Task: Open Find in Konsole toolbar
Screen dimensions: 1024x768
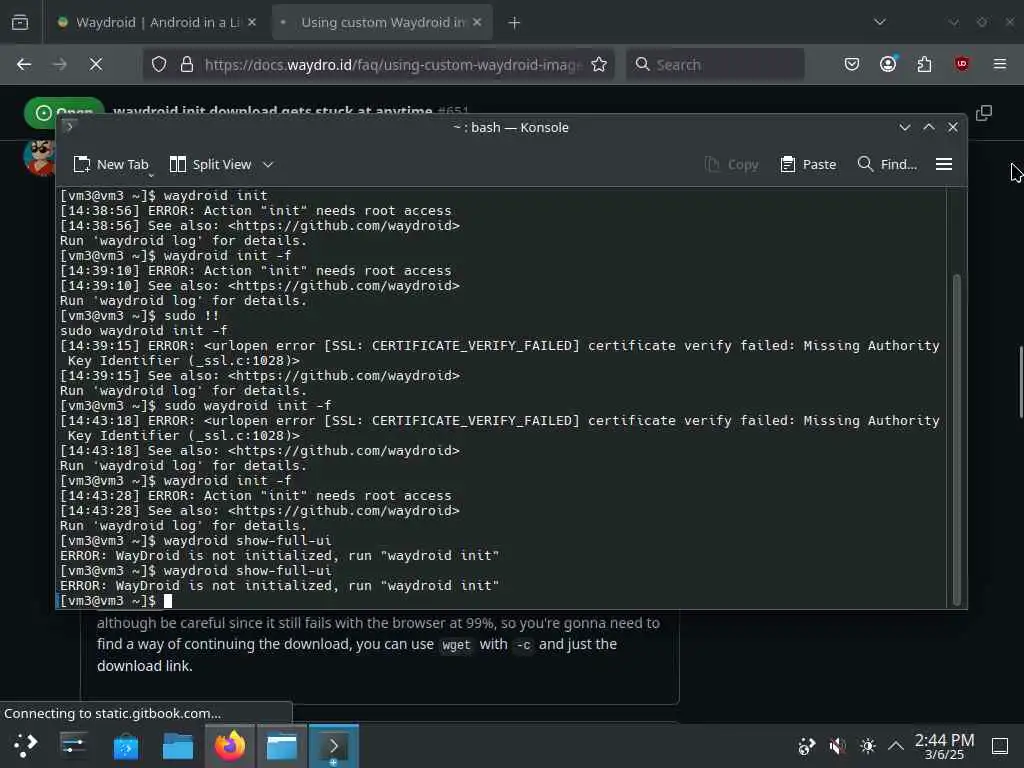Action: [x=887, y=165]
